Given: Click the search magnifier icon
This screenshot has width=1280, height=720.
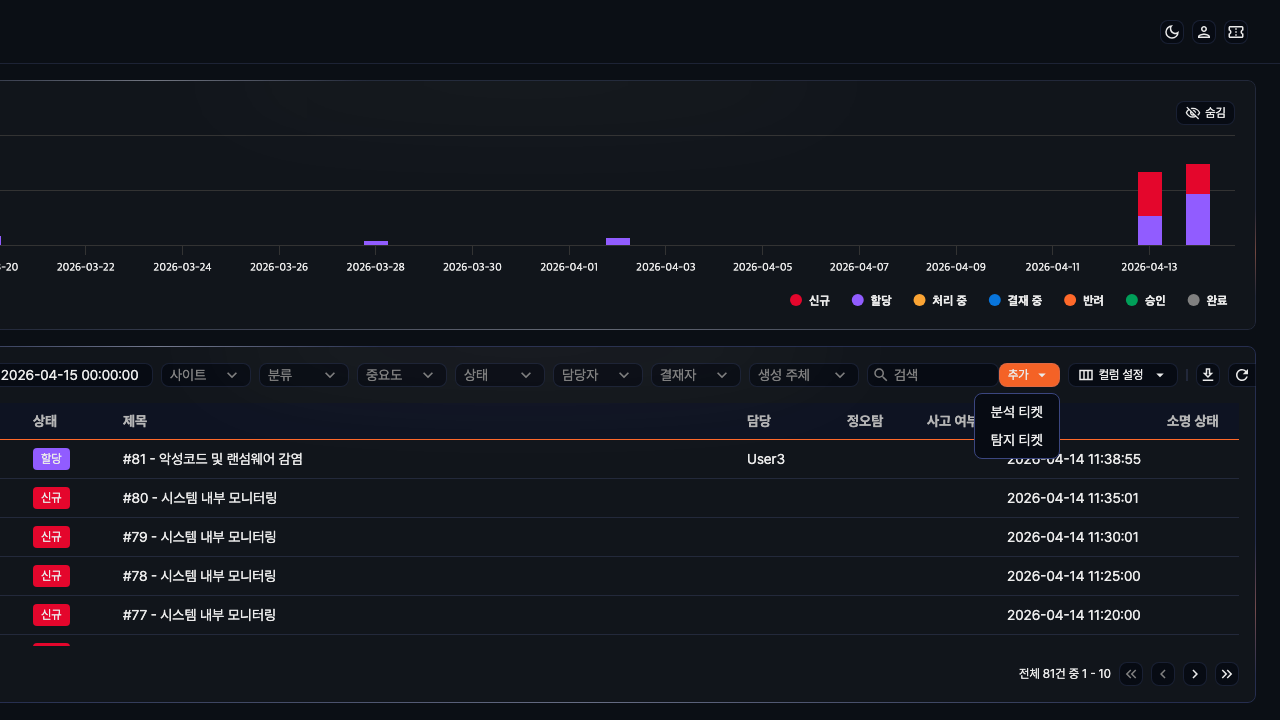Looking at the screenshot, I should point(881,375).
